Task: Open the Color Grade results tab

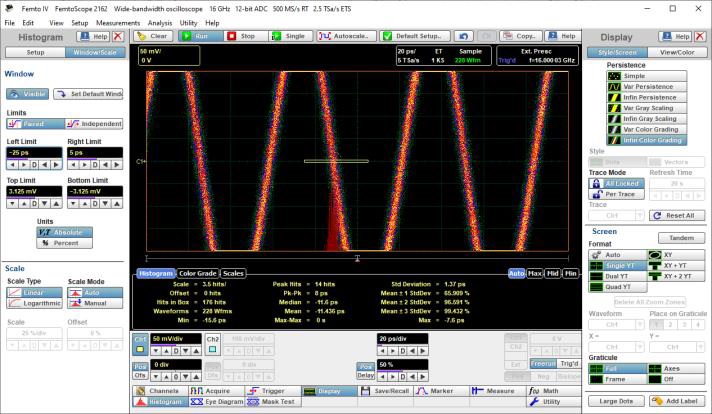Action: point(199,272)
